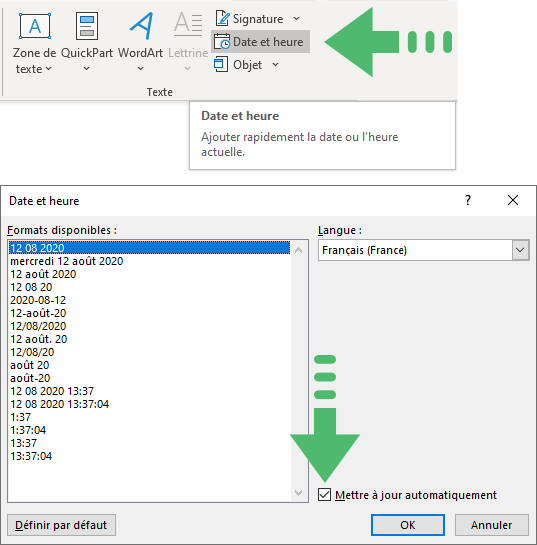The width and height of the screenshot is (537, 545).
Task: Toggle Mettre à jour automatiquement checkbox
Action: pos(324,494)
